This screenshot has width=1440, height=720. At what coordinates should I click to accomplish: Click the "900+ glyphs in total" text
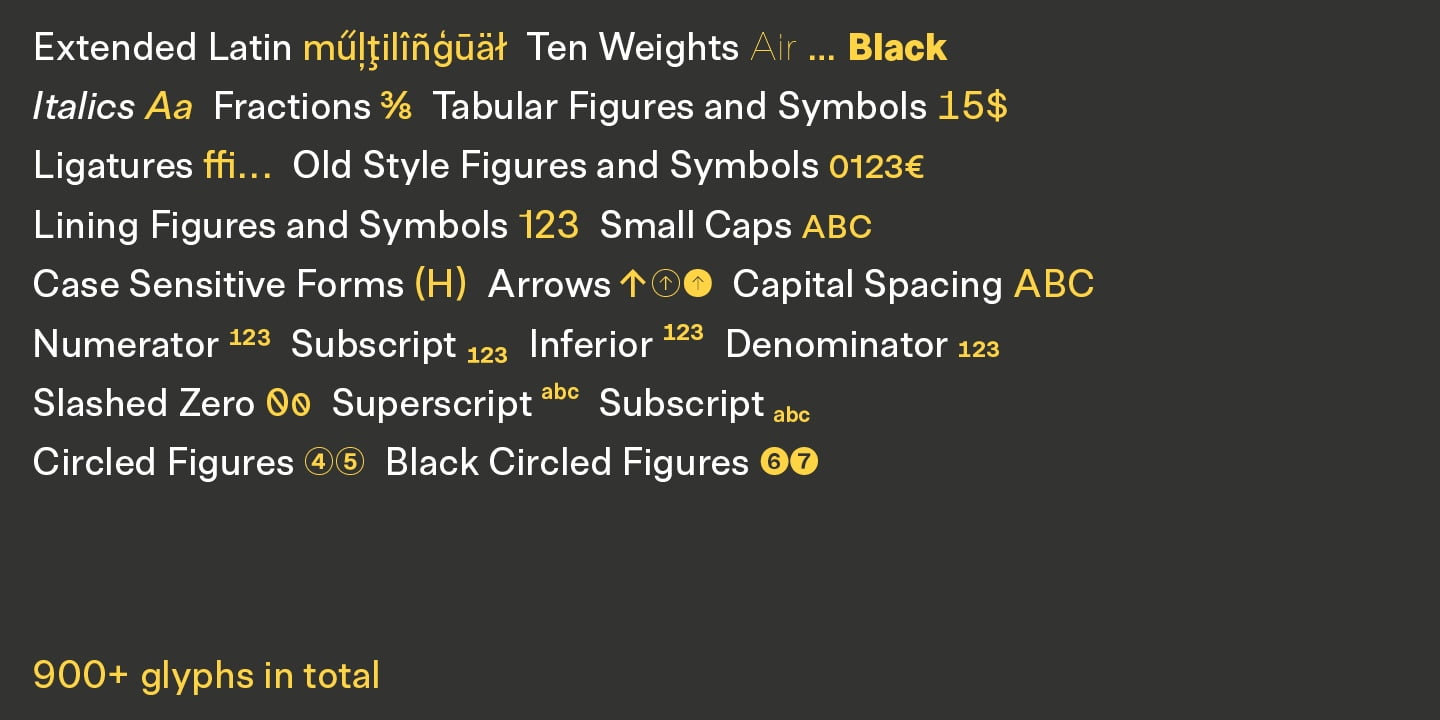(206, 676)
